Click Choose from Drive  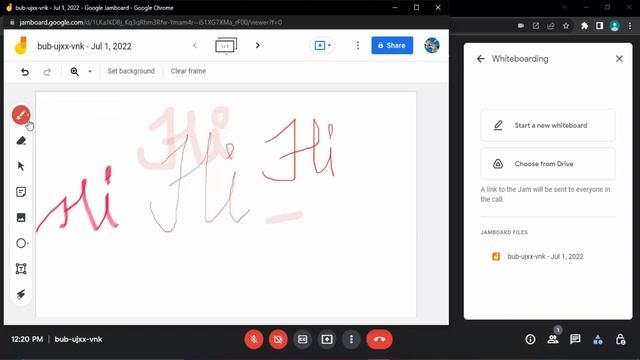[x=548, y=164]
